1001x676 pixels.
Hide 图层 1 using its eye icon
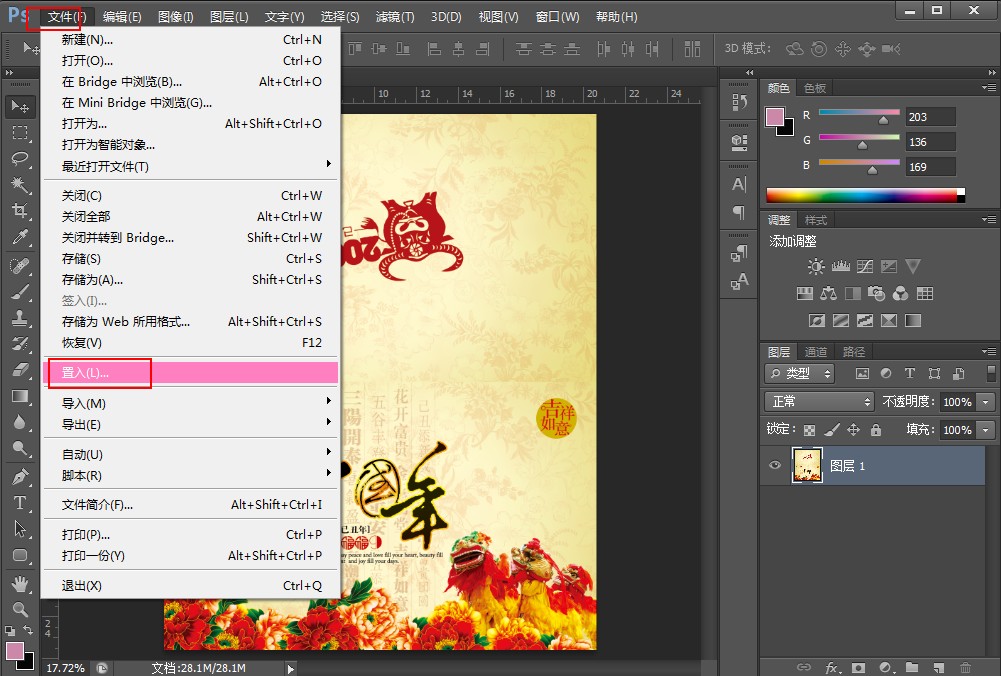[775, 465]
